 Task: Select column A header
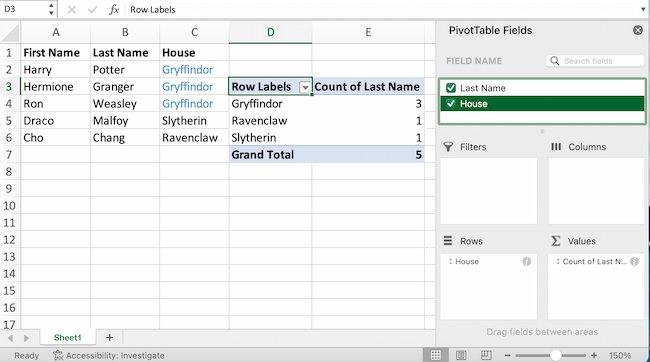click(x=56, y=32)
